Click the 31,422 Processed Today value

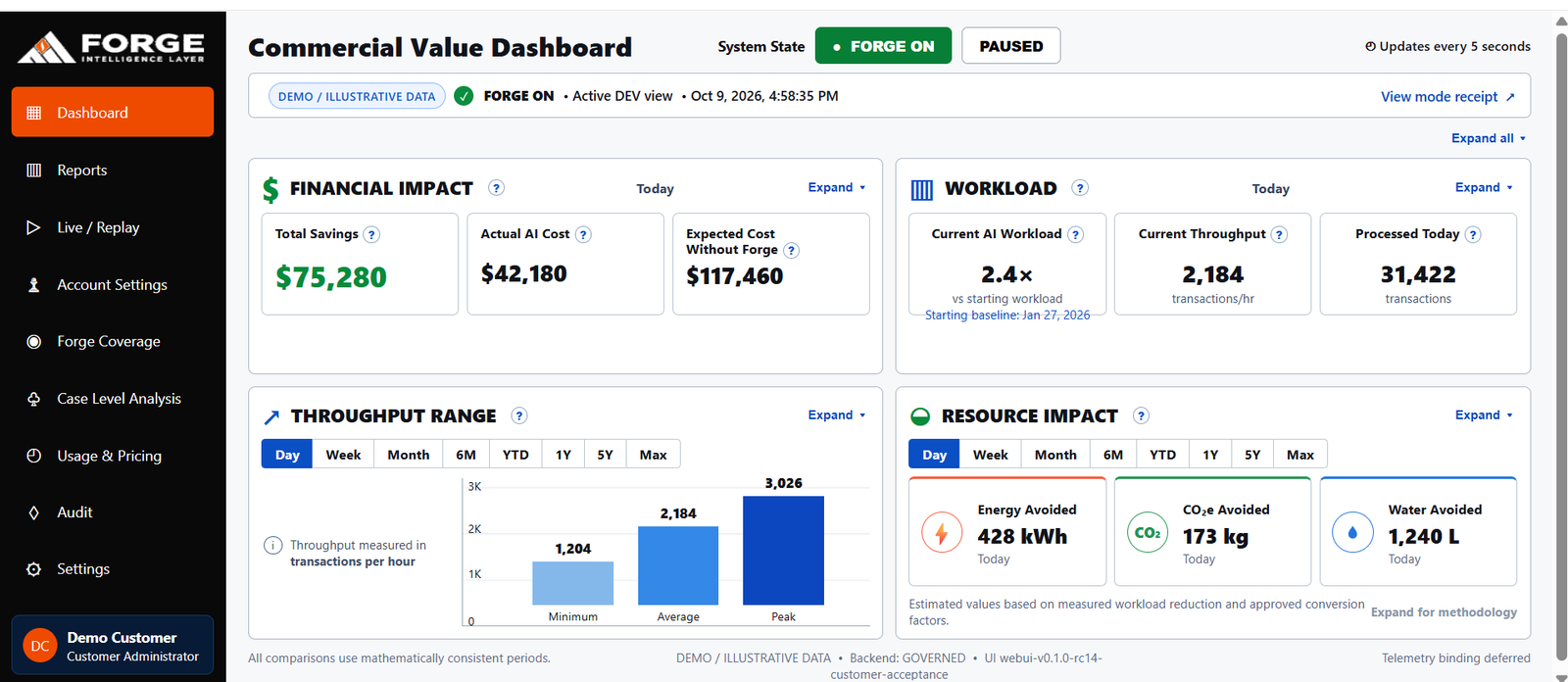click(x=1418, y=274)
